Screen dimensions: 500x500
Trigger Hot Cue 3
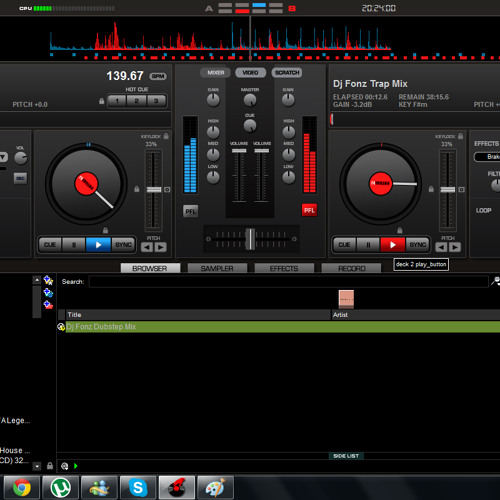(156, 101)
